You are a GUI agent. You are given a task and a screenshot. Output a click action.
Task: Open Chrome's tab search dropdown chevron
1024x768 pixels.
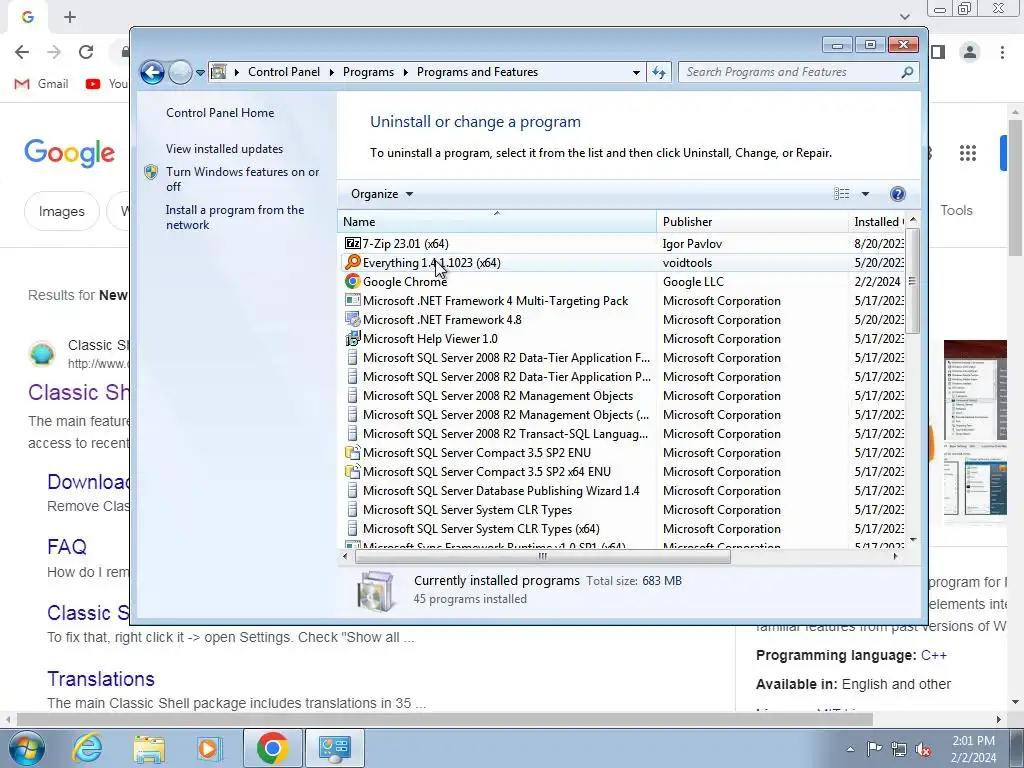coord(904,16)
